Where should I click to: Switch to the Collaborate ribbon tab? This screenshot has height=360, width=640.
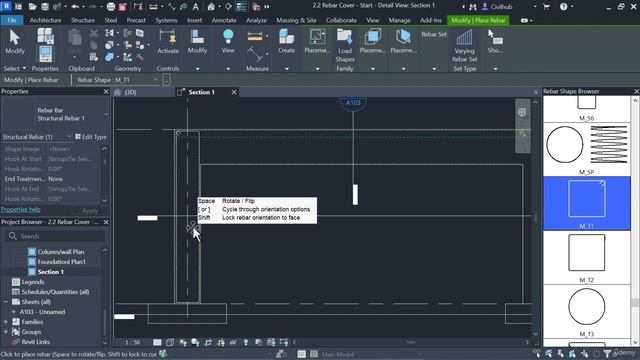tap(341, 20)
